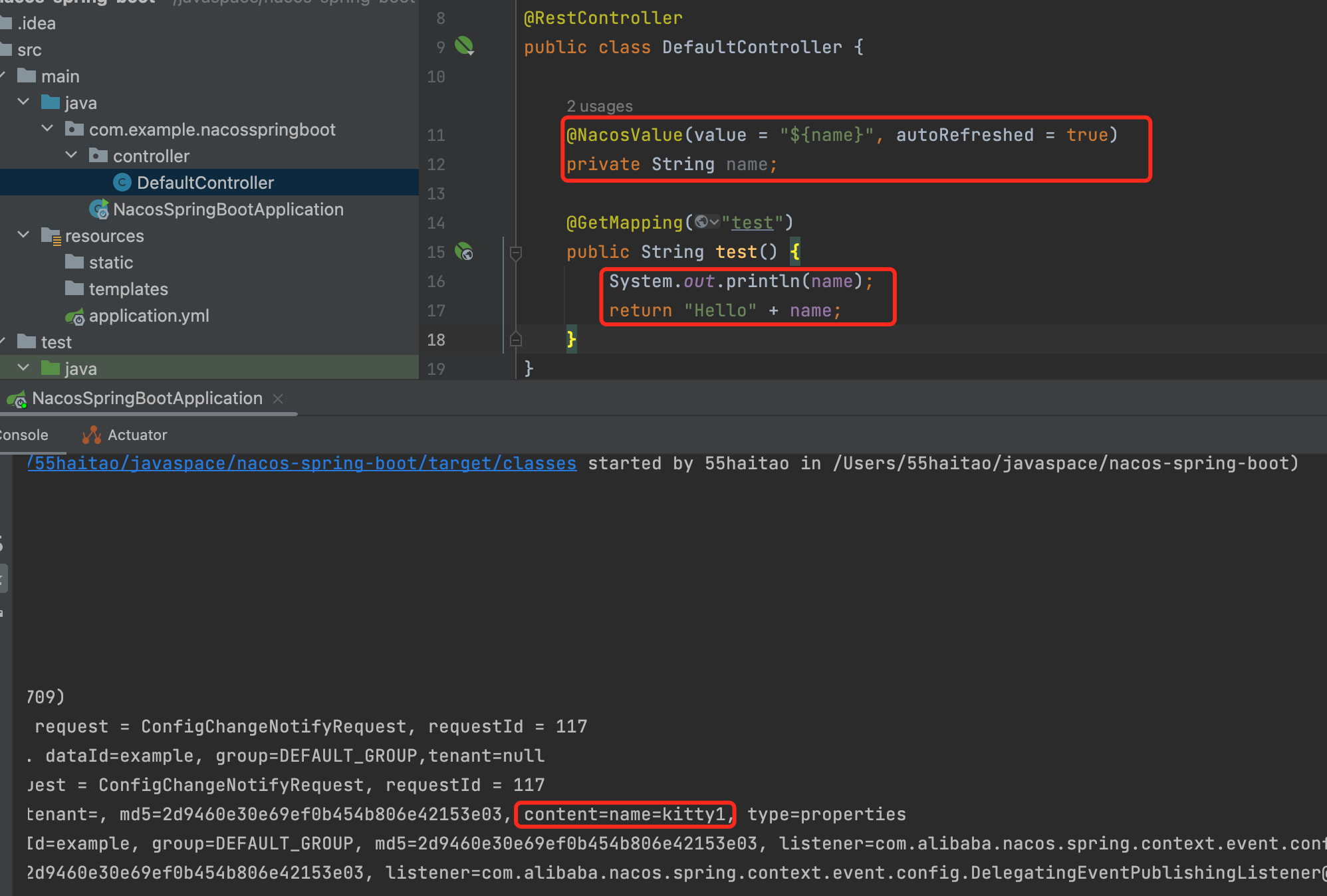Viewport: 1327px width, 896px height.
Task: Click the @RestController annotation text
Action: [x=603, y=18]
